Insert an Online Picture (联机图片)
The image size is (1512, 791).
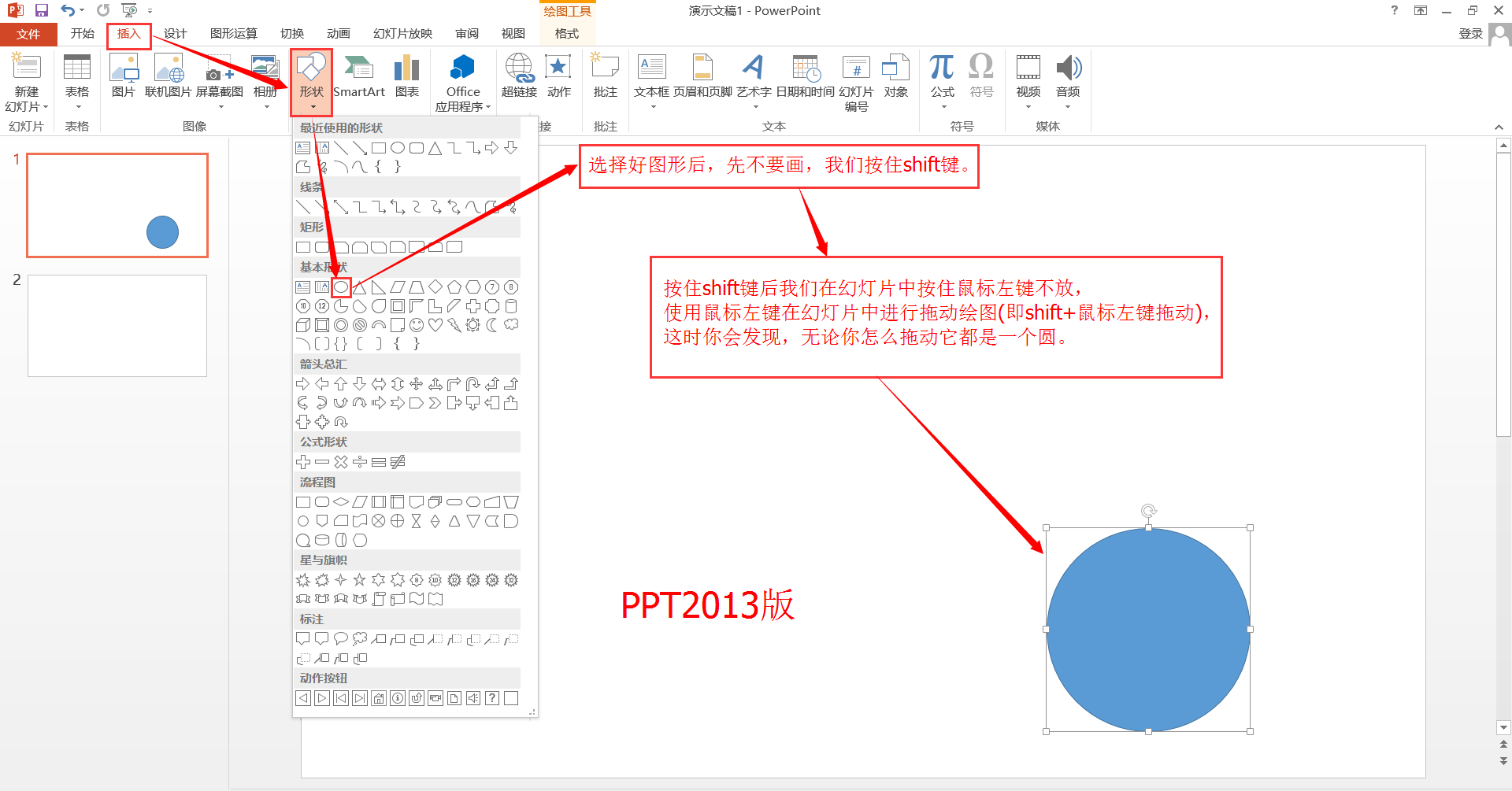tap(169, 76)
